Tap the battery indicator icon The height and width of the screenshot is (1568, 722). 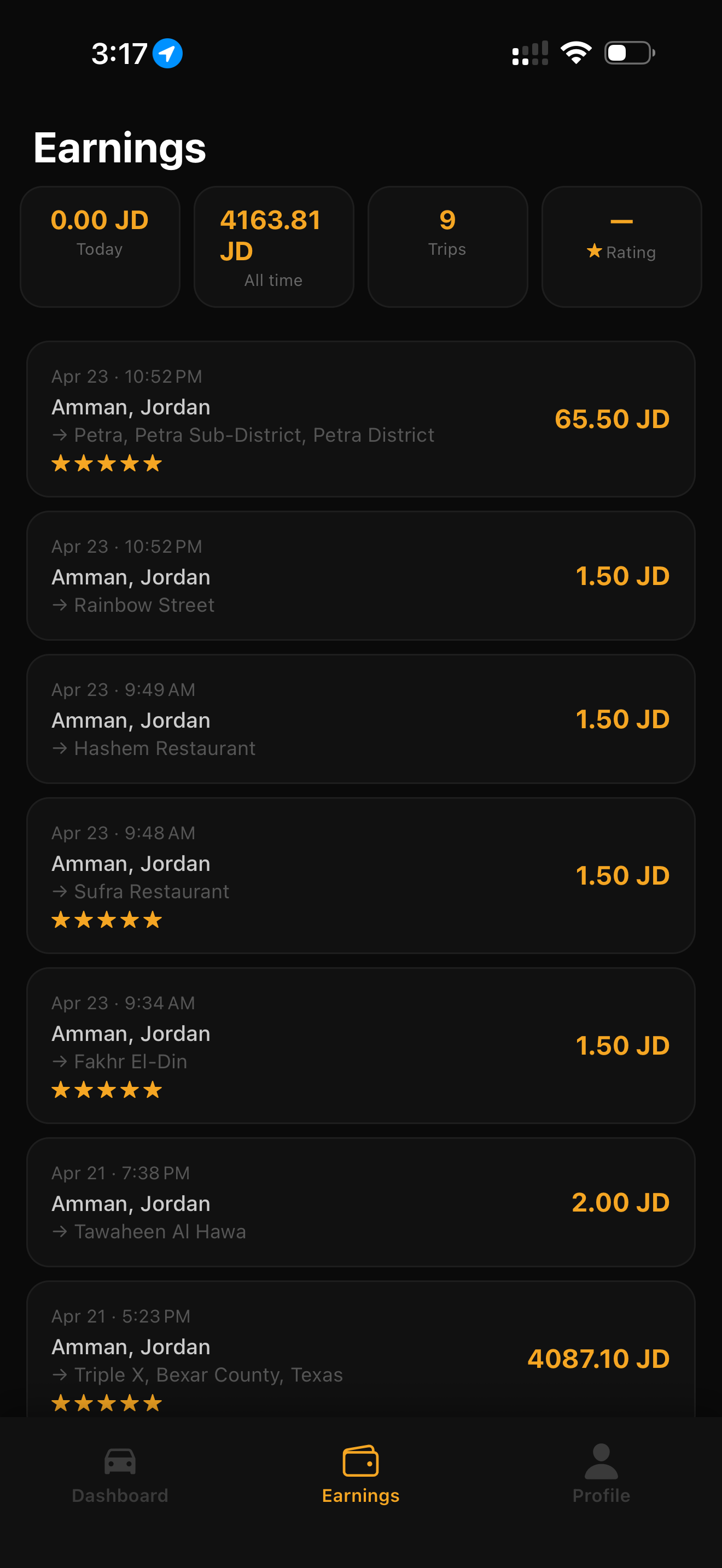coord(630,53)
